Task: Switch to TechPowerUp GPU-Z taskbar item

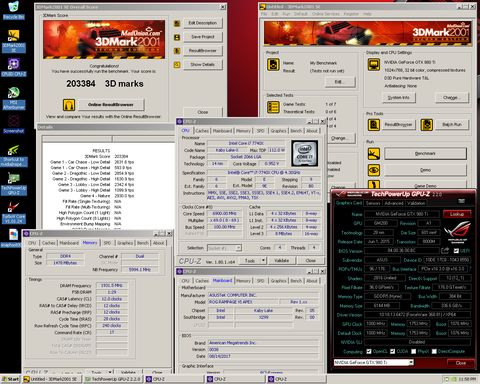Action: click(113, 379)
